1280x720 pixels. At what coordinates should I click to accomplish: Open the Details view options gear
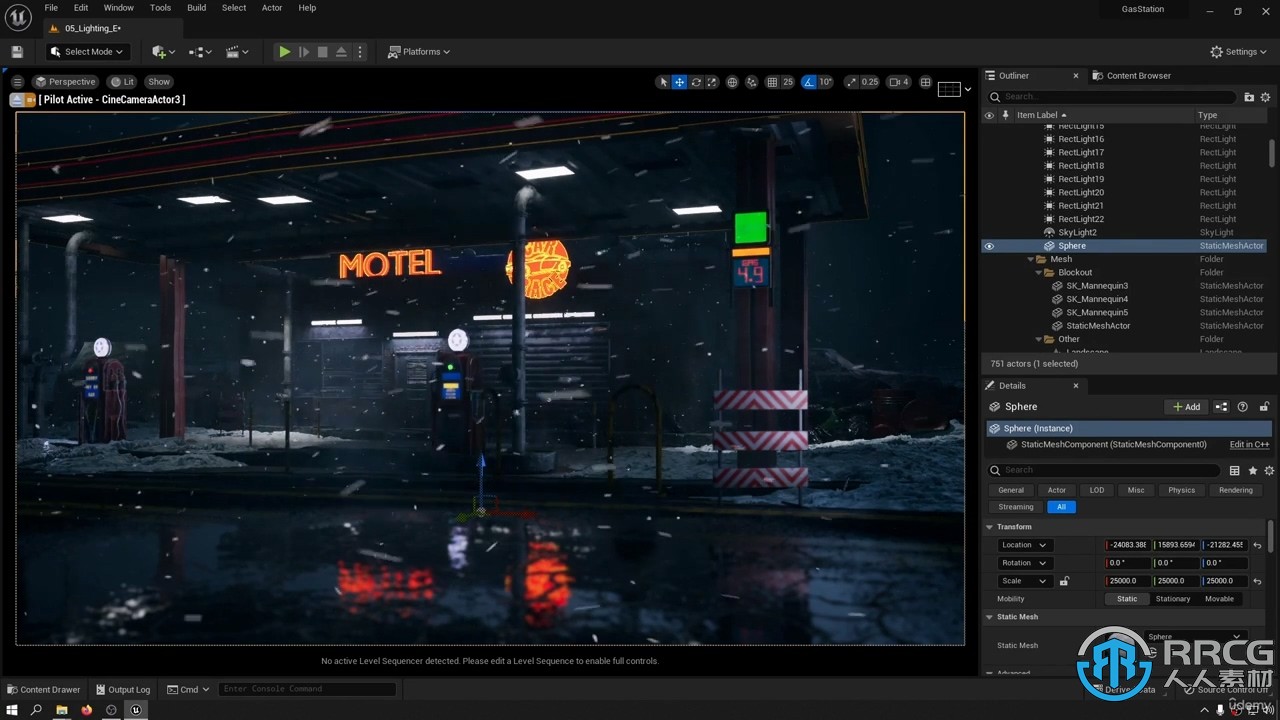click(1269, 470)
